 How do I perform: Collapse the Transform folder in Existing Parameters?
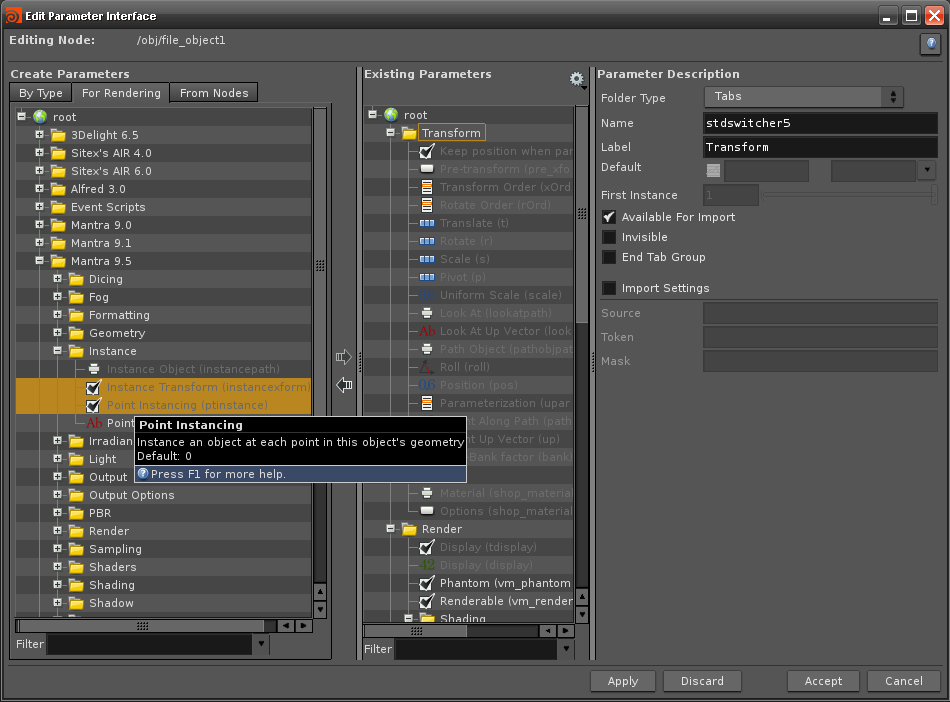[x=390, y=132]
